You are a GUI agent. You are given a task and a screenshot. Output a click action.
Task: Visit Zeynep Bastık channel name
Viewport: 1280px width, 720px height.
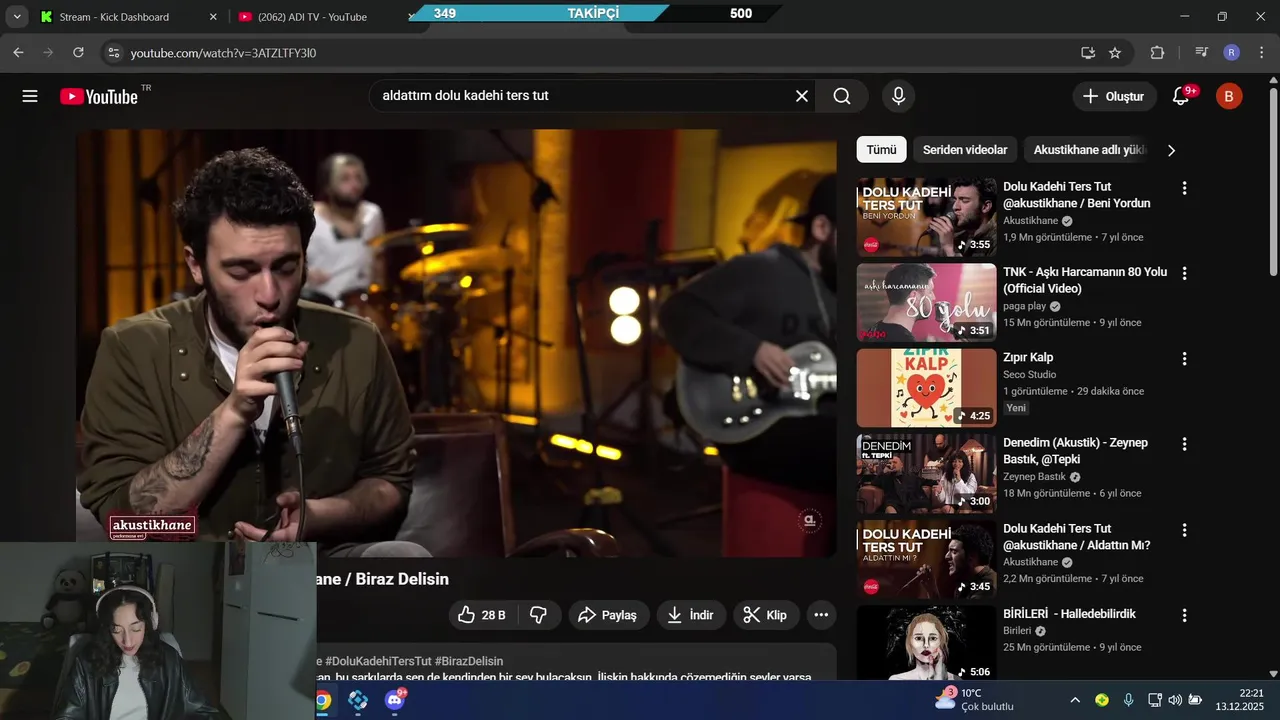[1034, 477]
